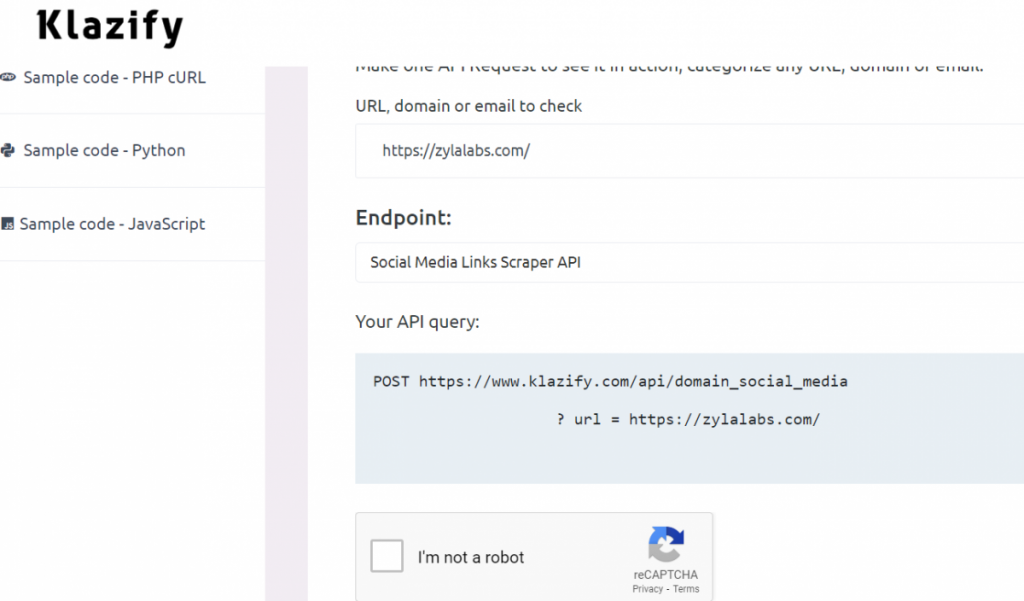Click the 'Your API query:' label
The image size is (1024, 601).
(417, 321)
